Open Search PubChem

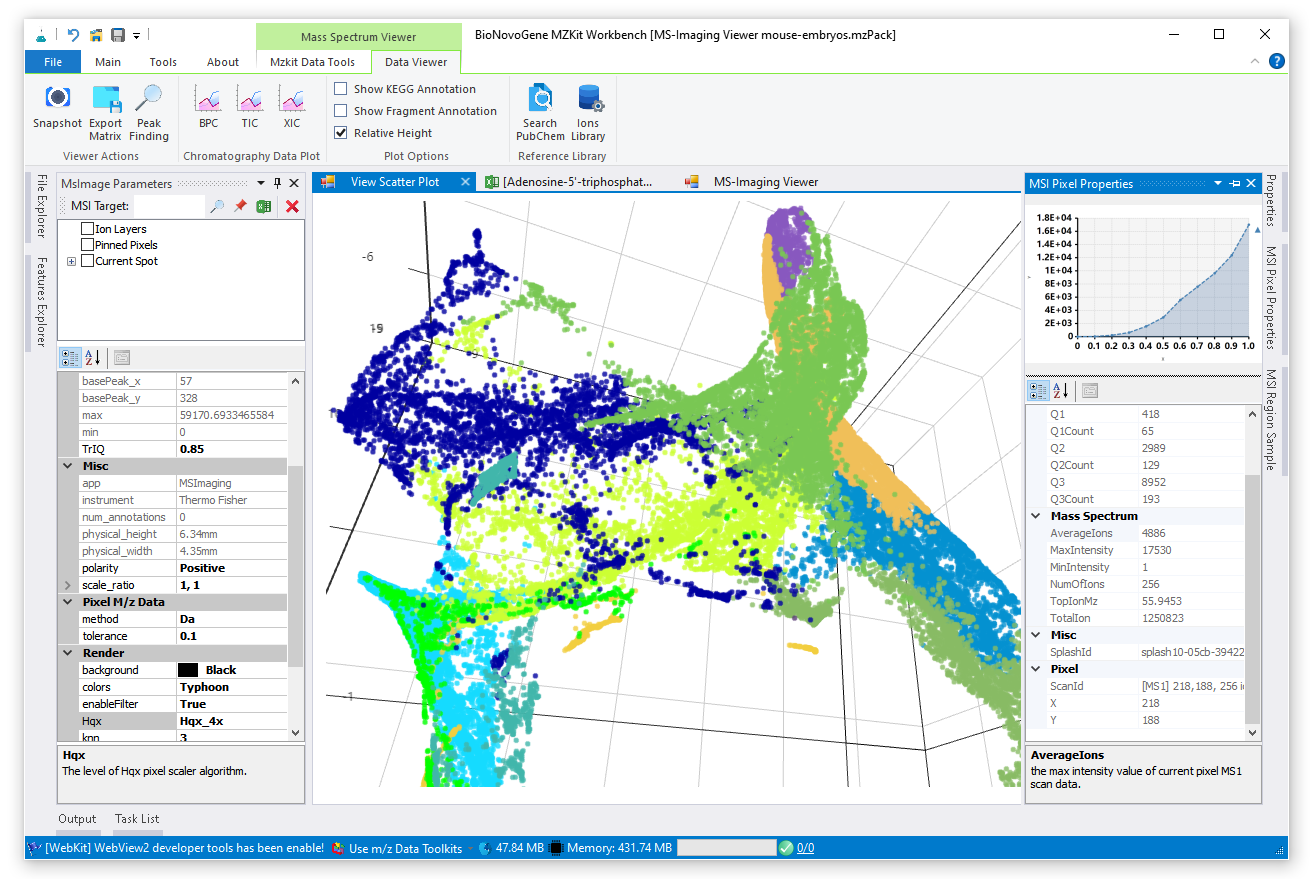[x=540, y=100]
